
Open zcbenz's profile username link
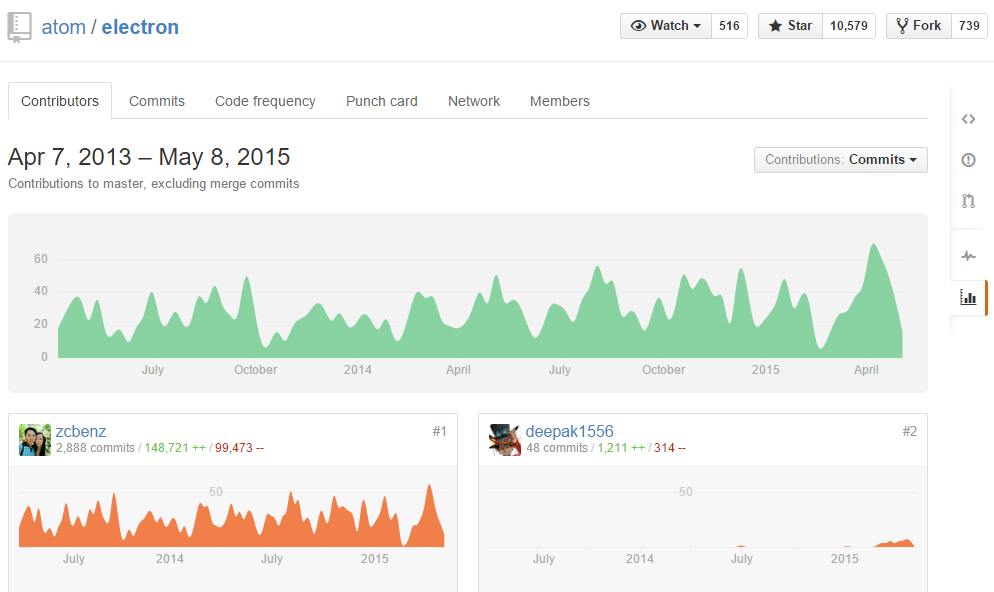tap(80, 431)
